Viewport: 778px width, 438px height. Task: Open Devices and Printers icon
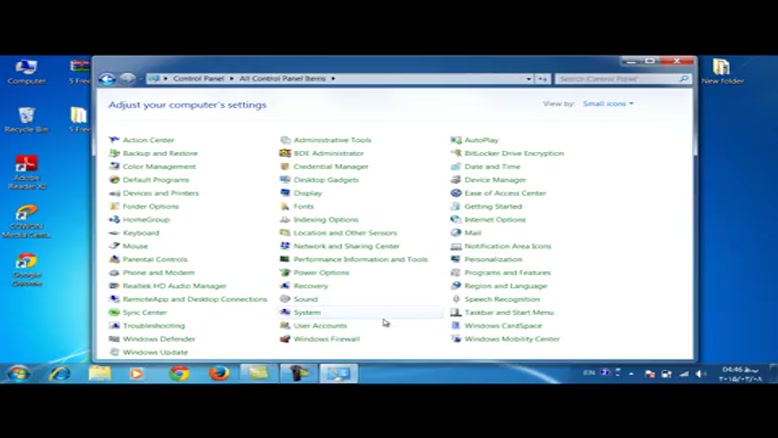pos(114,193)
